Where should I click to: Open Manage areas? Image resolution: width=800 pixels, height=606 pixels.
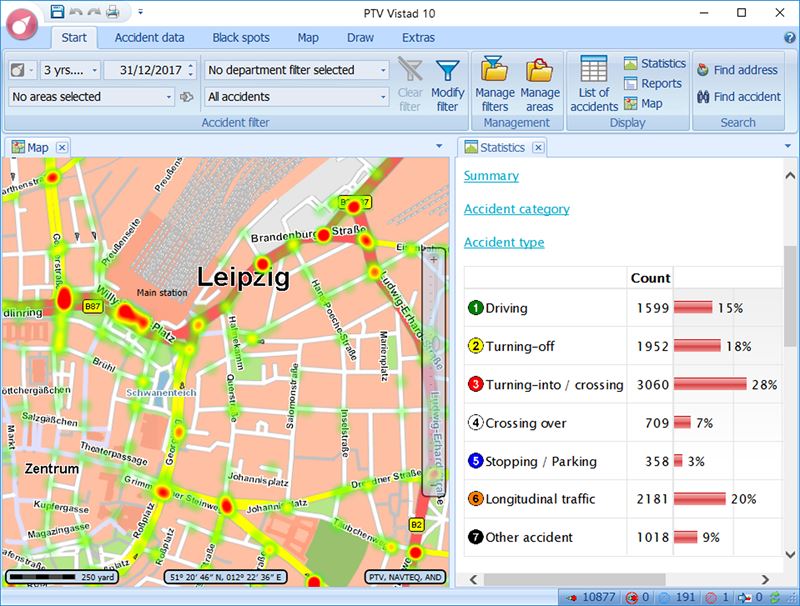(x=540, y=82)
